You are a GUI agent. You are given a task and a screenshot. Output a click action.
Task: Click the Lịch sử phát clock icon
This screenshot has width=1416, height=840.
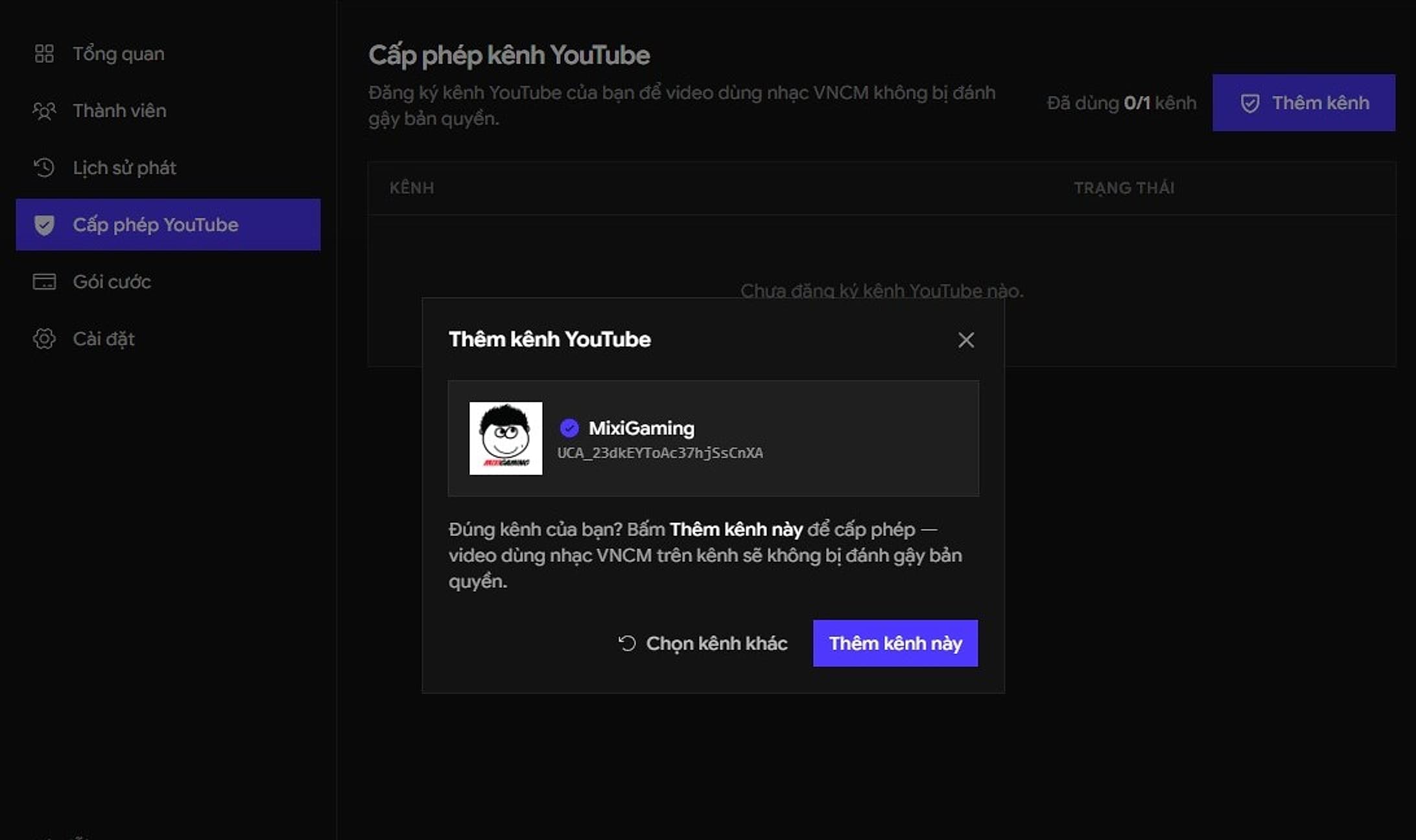coord(44,168)
